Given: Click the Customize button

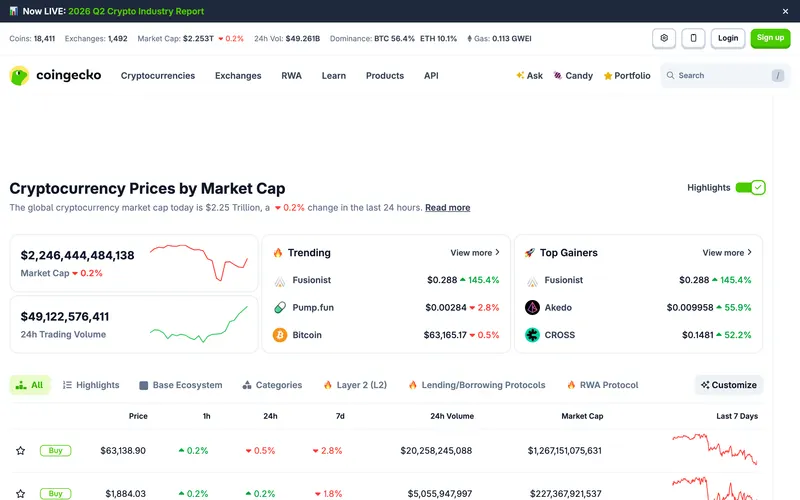Looking at the screenshot, I should [x=729, y=385].
